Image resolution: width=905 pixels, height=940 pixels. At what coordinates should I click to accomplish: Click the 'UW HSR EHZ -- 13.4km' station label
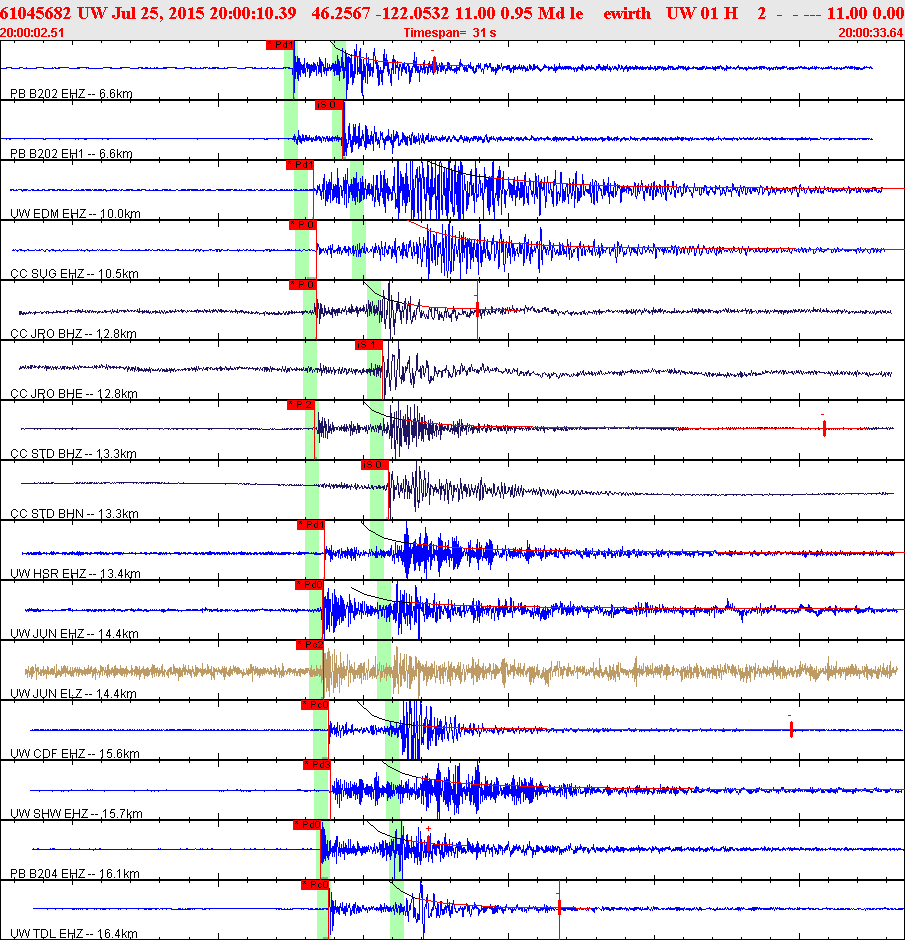pos(76,574)
